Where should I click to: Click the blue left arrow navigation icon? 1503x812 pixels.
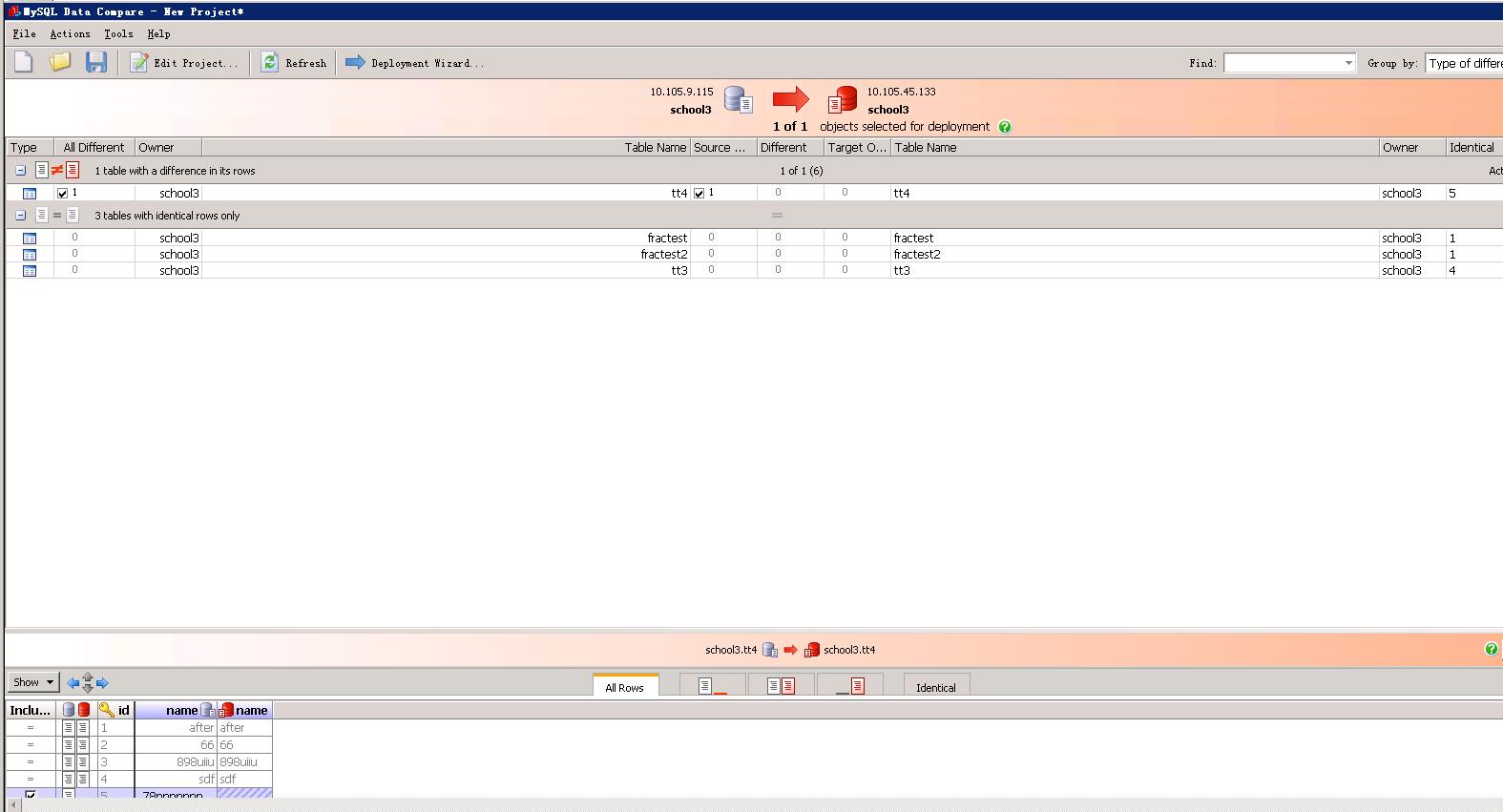coord(73,683)
